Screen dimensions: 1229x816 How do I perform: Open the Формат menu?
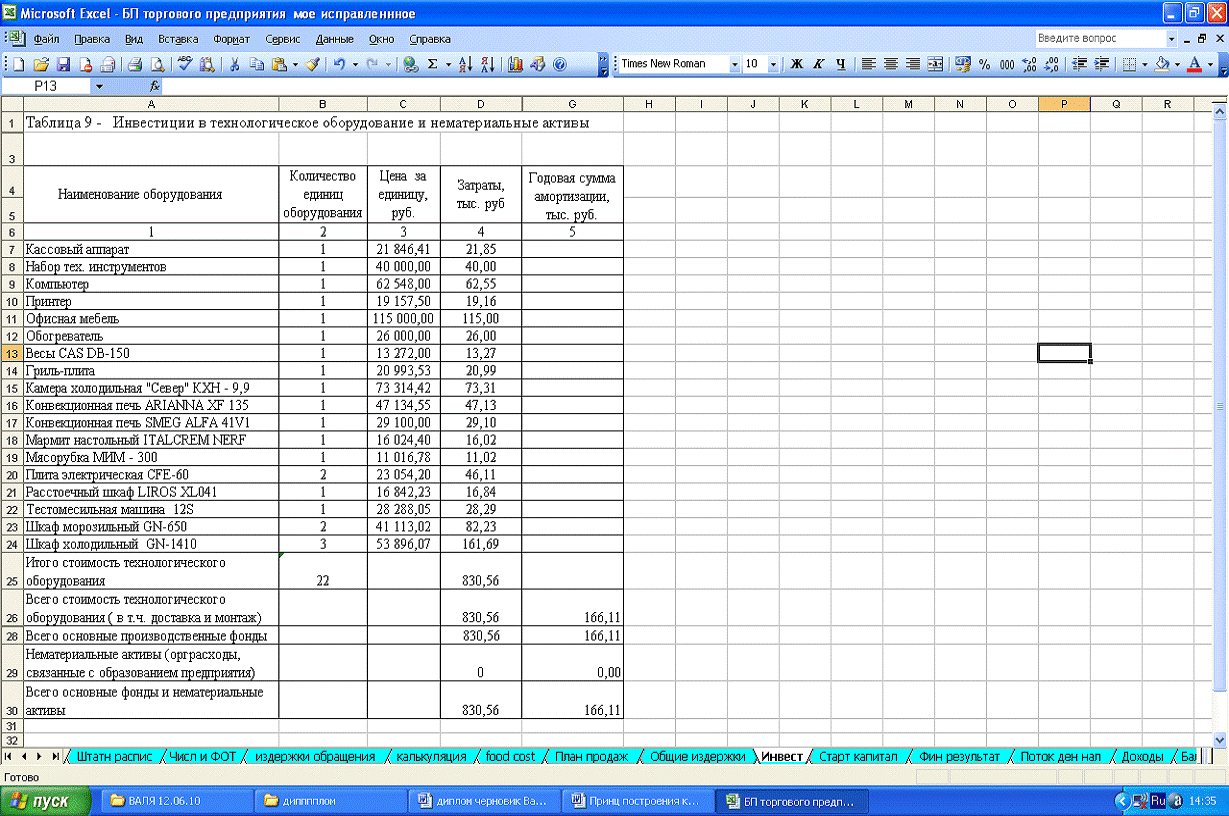(x=231, y=39)
